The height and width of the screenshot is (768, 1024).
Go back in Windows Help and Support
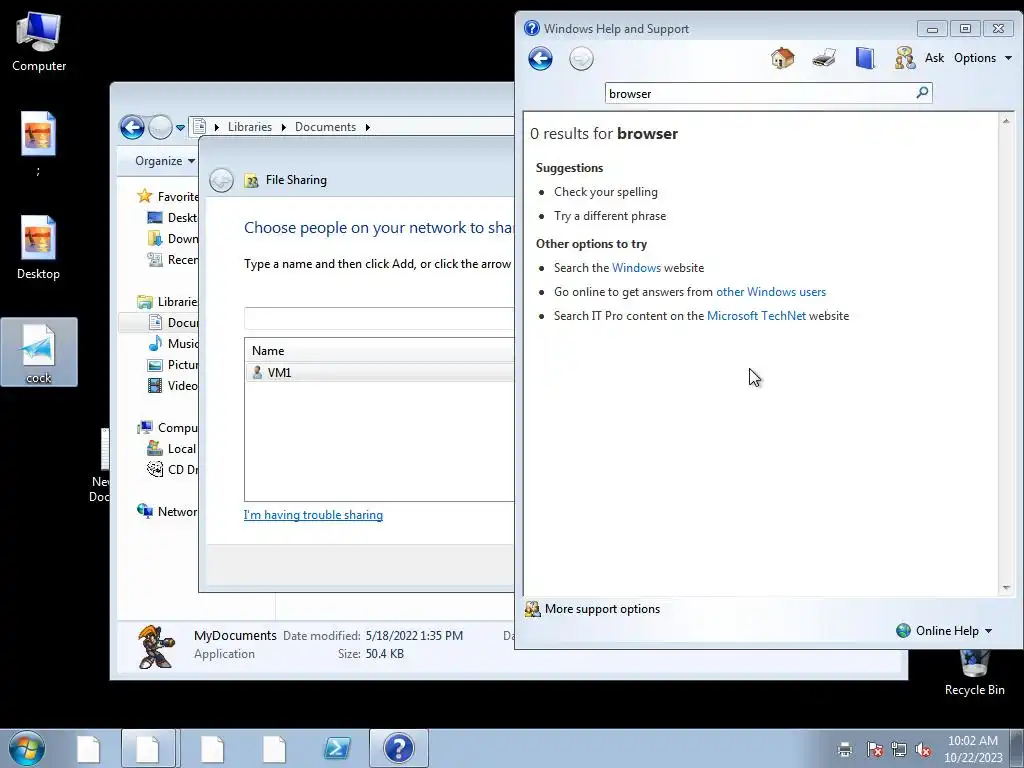[540, 59]
